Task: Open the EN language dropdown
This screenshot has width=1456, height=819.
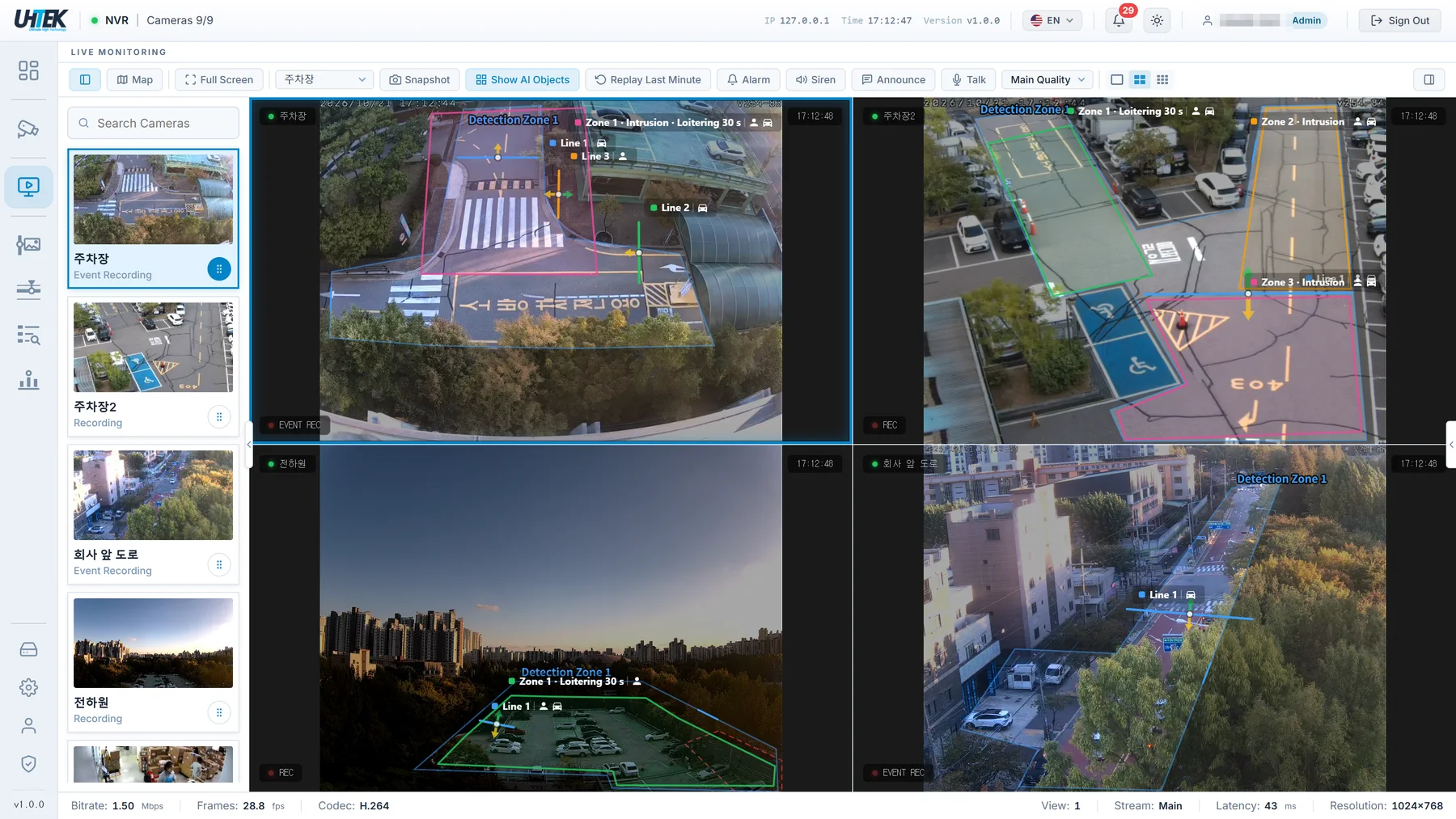Action: click(1052, 20)
